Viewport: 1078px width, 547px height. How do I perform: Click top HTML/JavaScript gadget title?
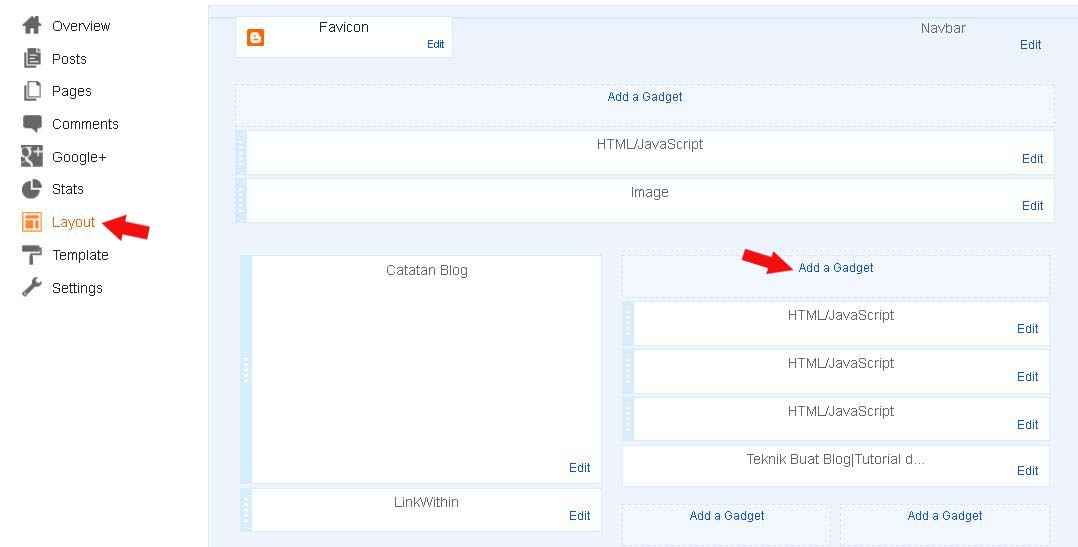[650, 144]
